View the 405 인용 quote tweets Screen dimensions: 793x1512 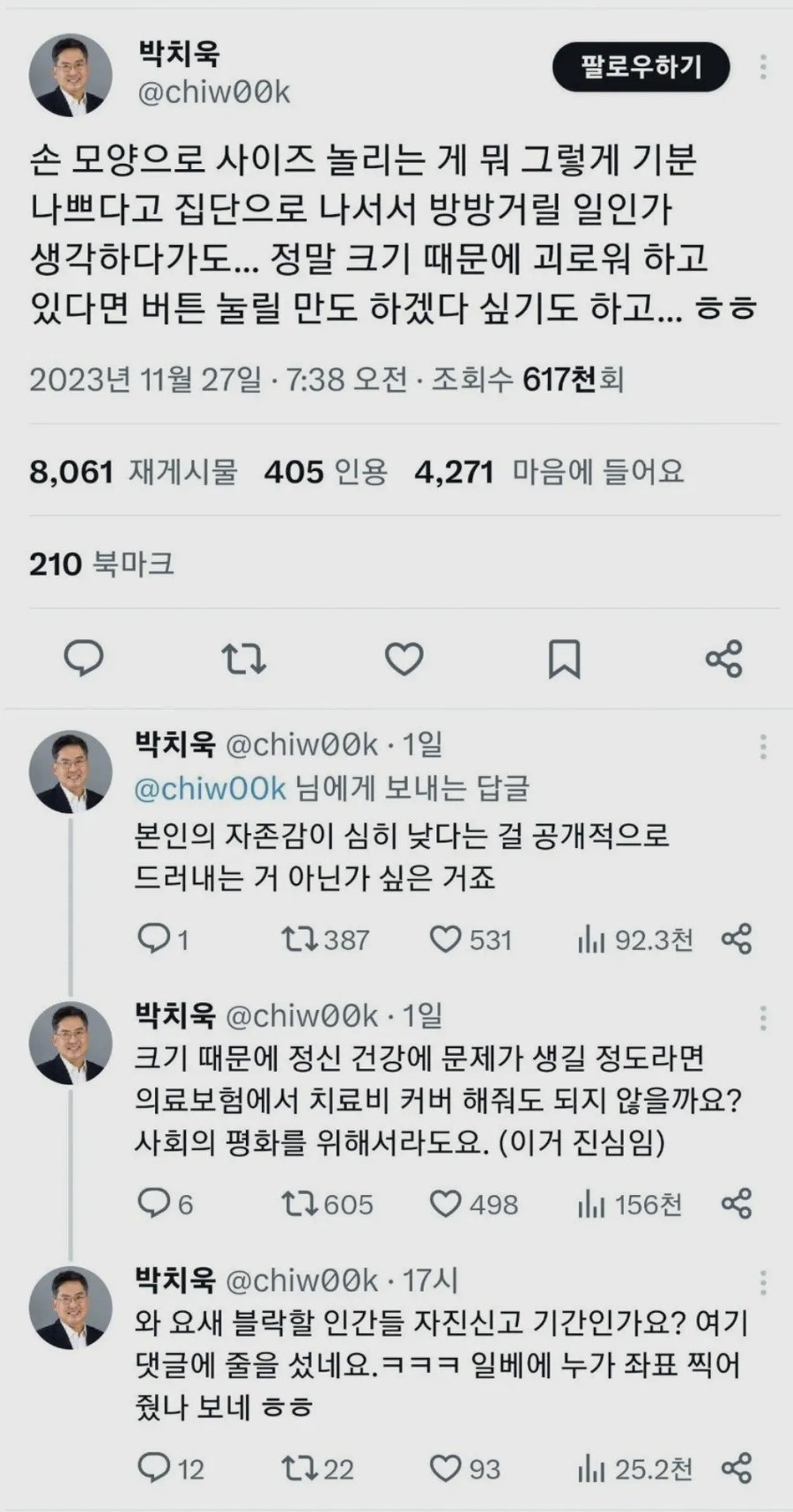330,472
